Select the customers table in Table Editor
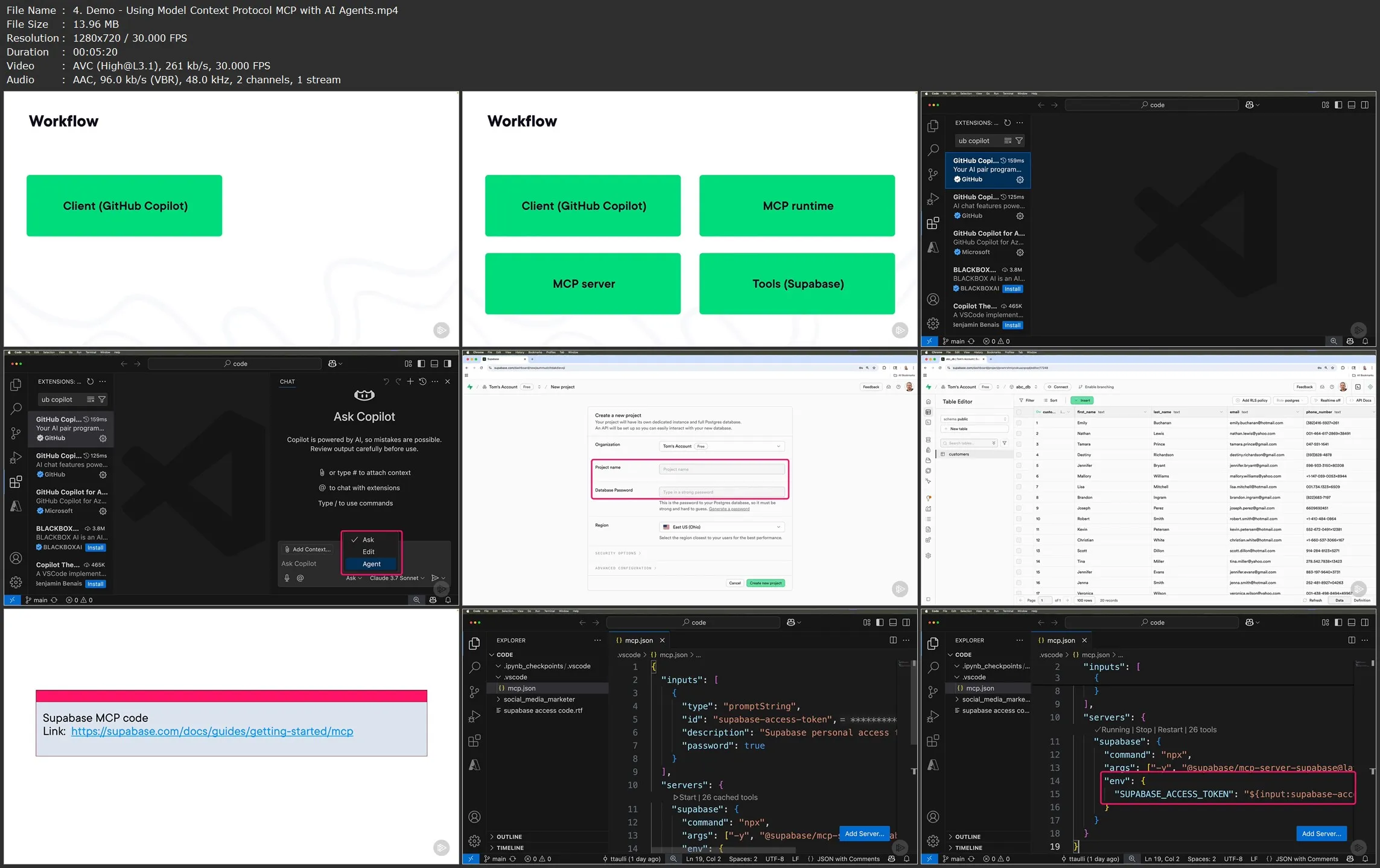The width and height of the screenshot is (1380, 868). 974,454
